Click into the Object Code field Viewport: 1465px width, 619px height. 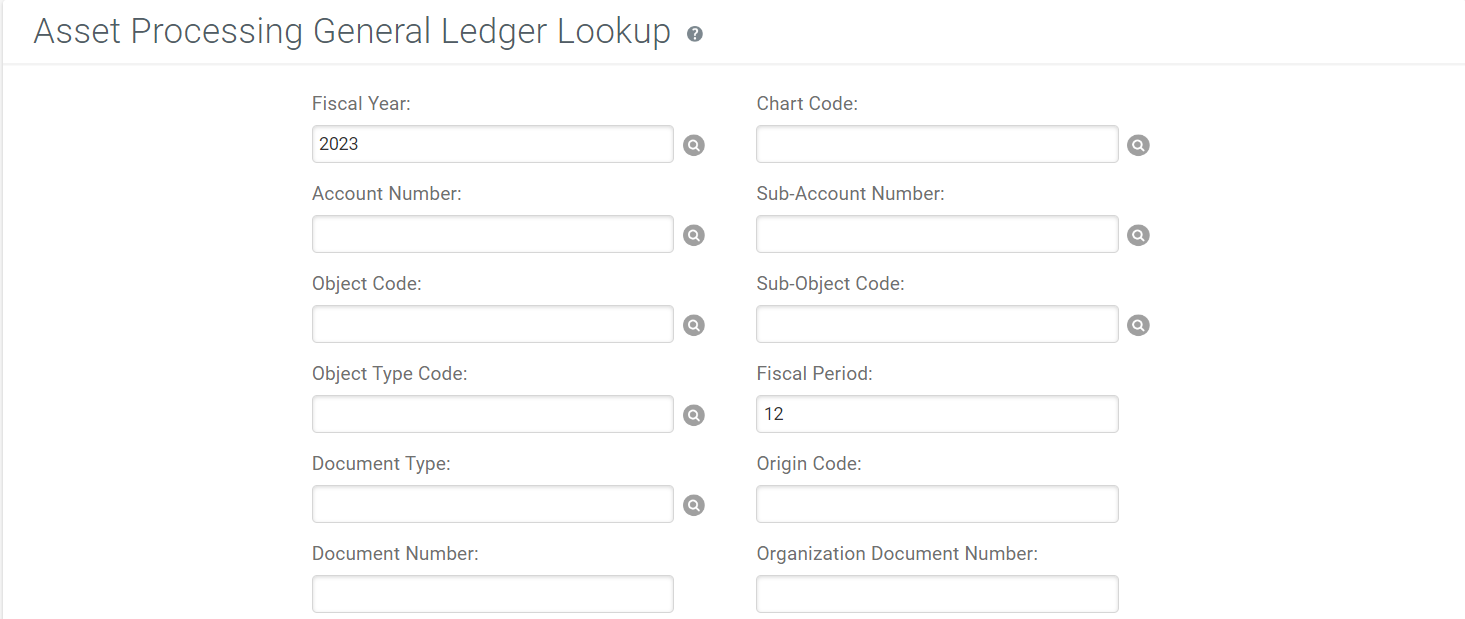tap(493, 324)
